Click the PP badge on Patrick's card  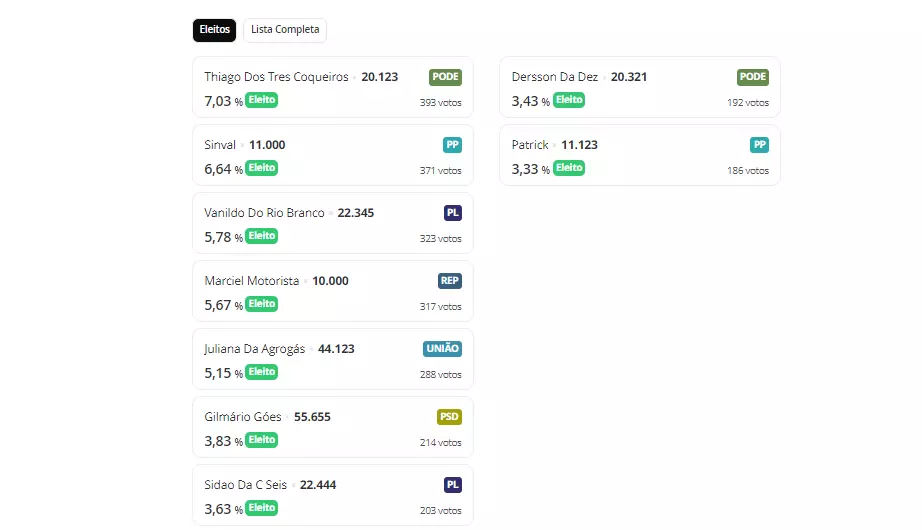click(x=759, y=145)
